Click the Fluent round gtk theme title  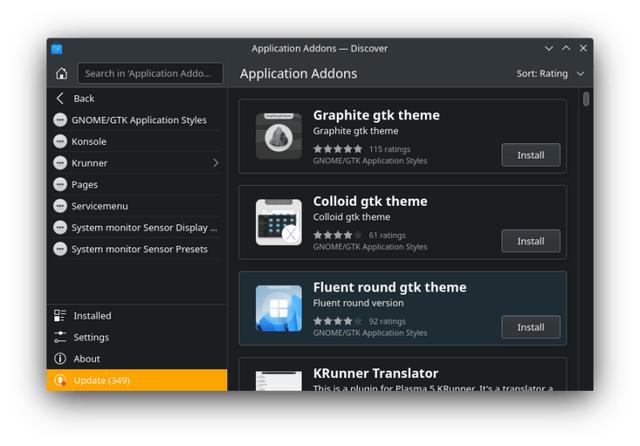point(390,287)
